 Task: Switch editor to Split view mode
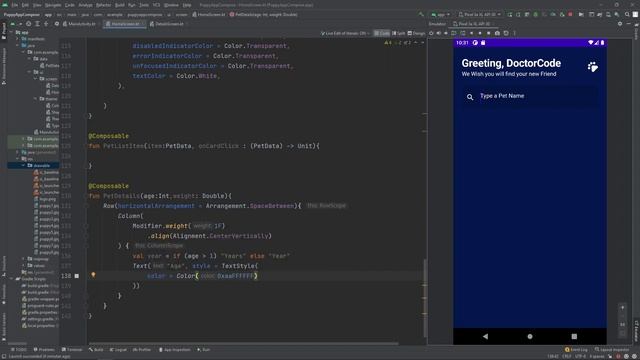tap(399, 33)
